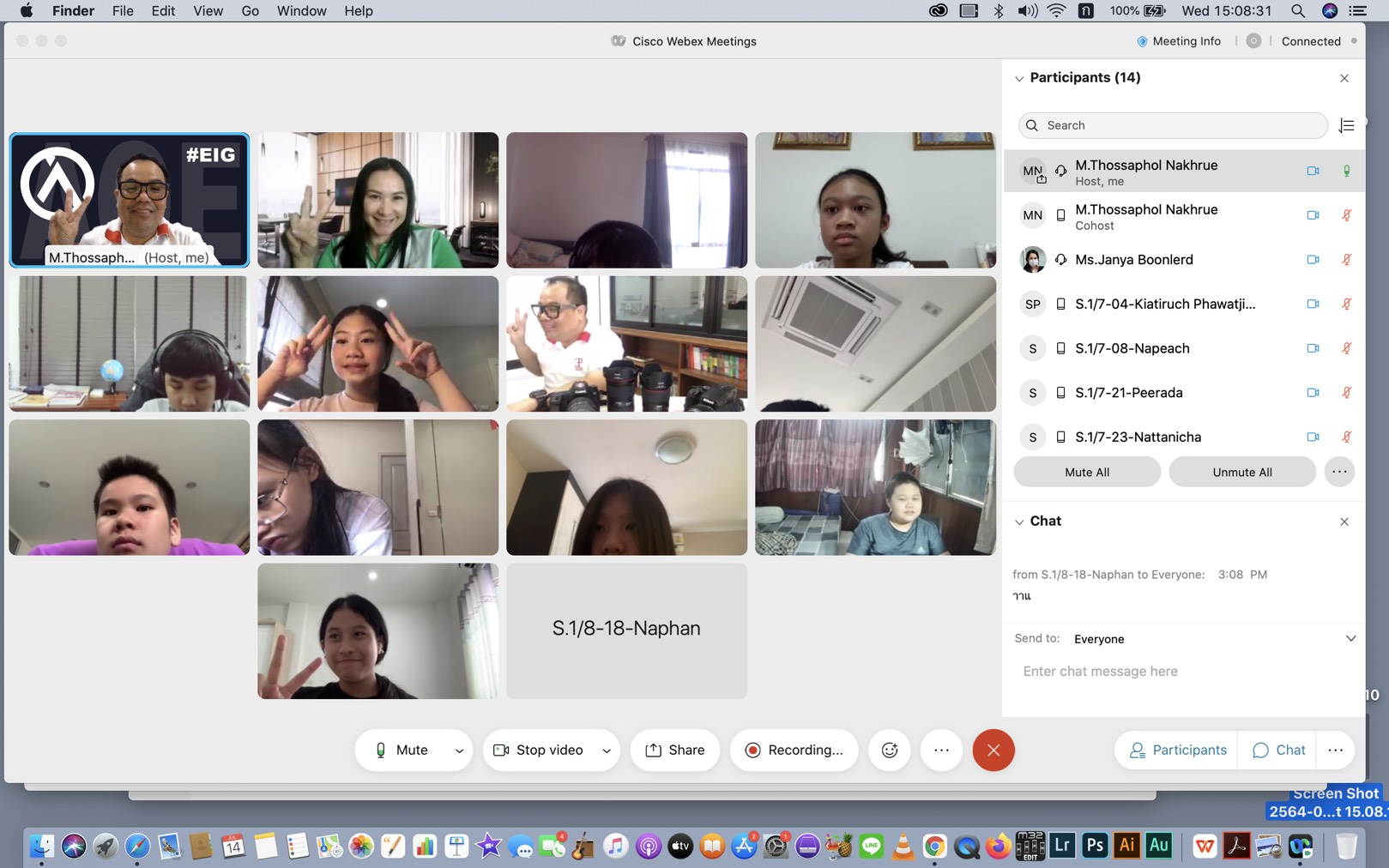Open LINE app from the Dock
The image size is (1389, 868).
tap(871, 847)
